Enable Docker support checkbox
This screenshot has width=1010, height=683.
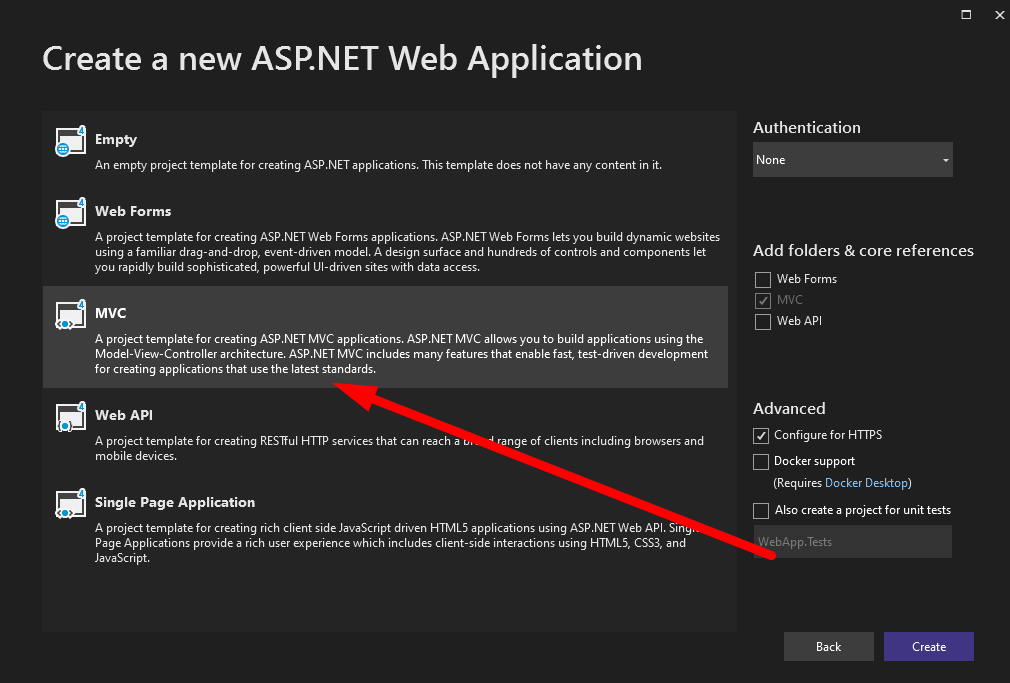[762, 461]
